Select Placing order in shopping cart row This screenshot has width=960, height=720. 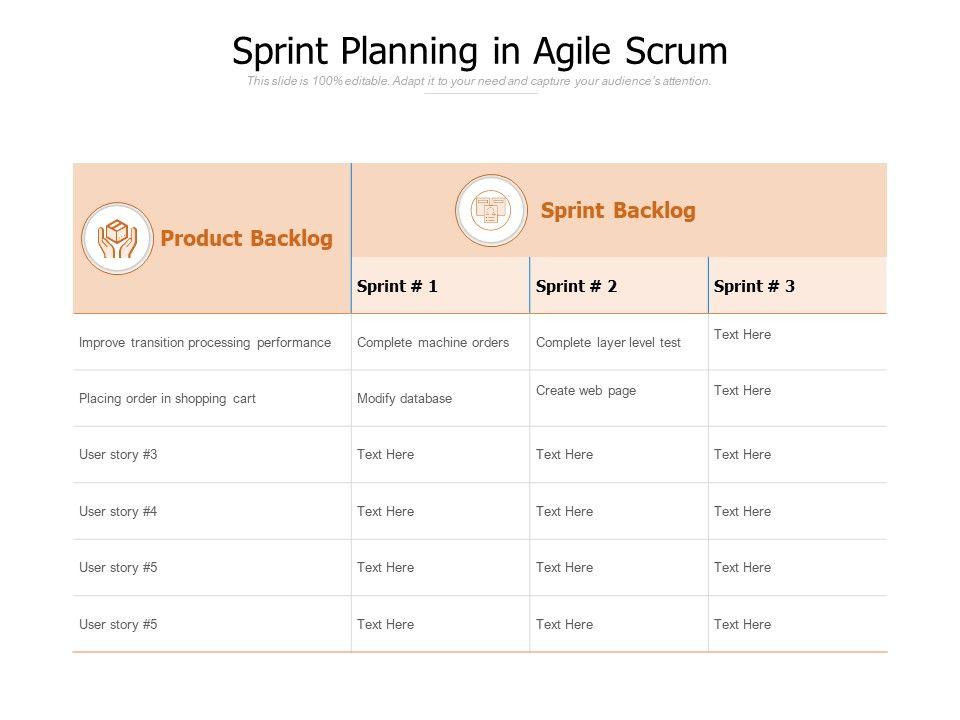[167, 398]
